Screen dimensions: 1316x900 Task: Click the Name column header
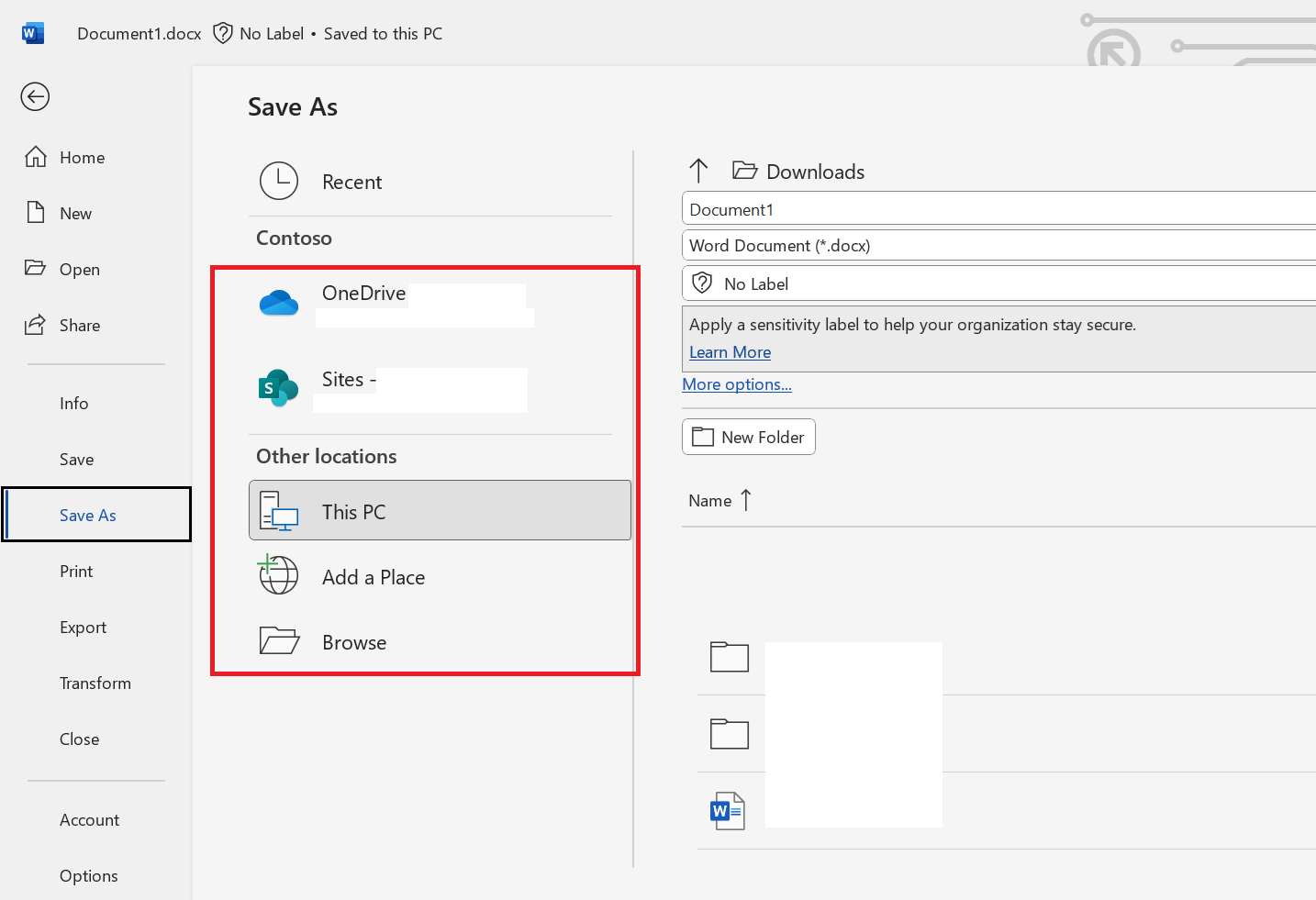(x=710, y=501)
